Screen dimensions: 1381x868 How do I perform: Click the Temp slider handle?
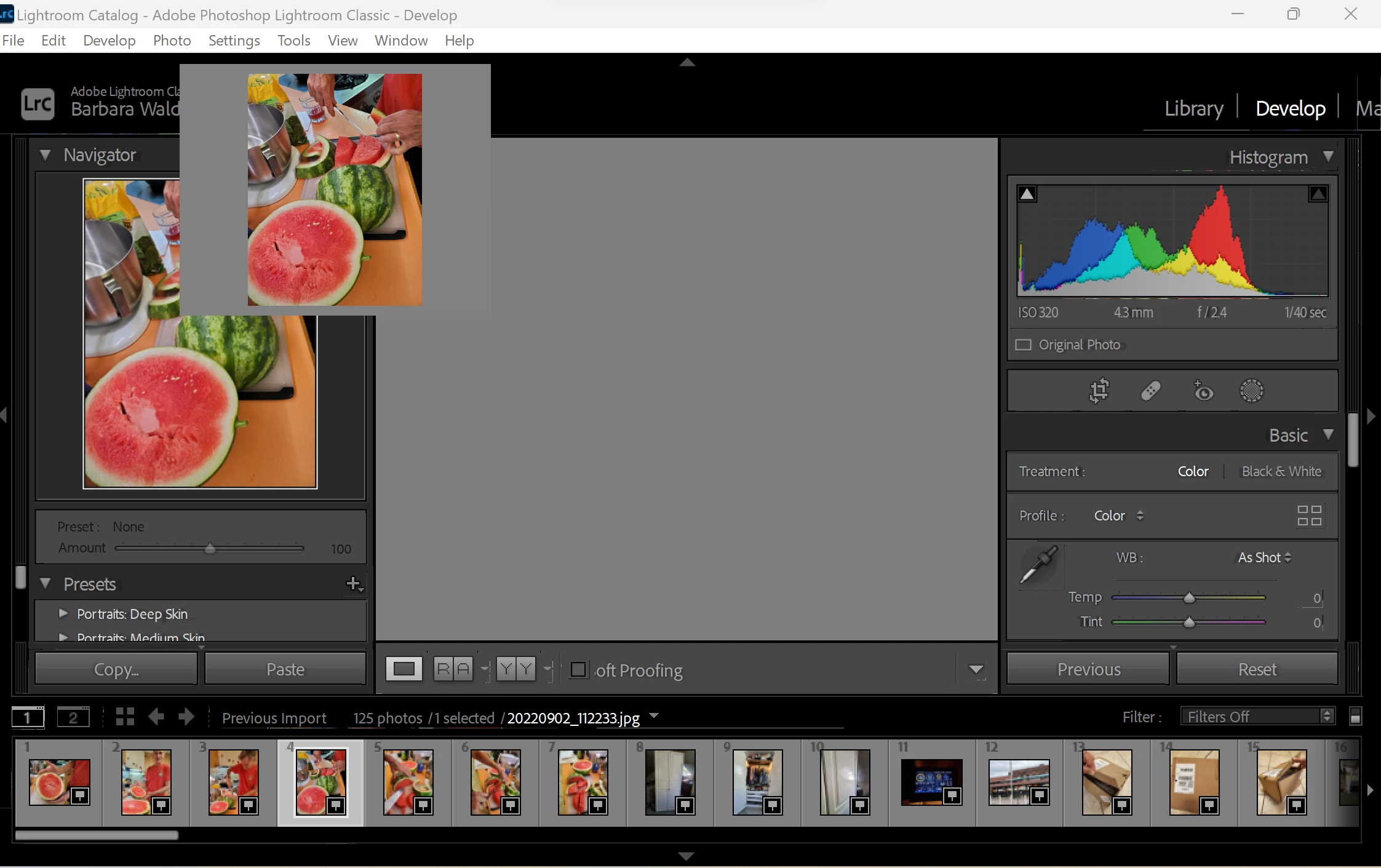coord(1189,598)
